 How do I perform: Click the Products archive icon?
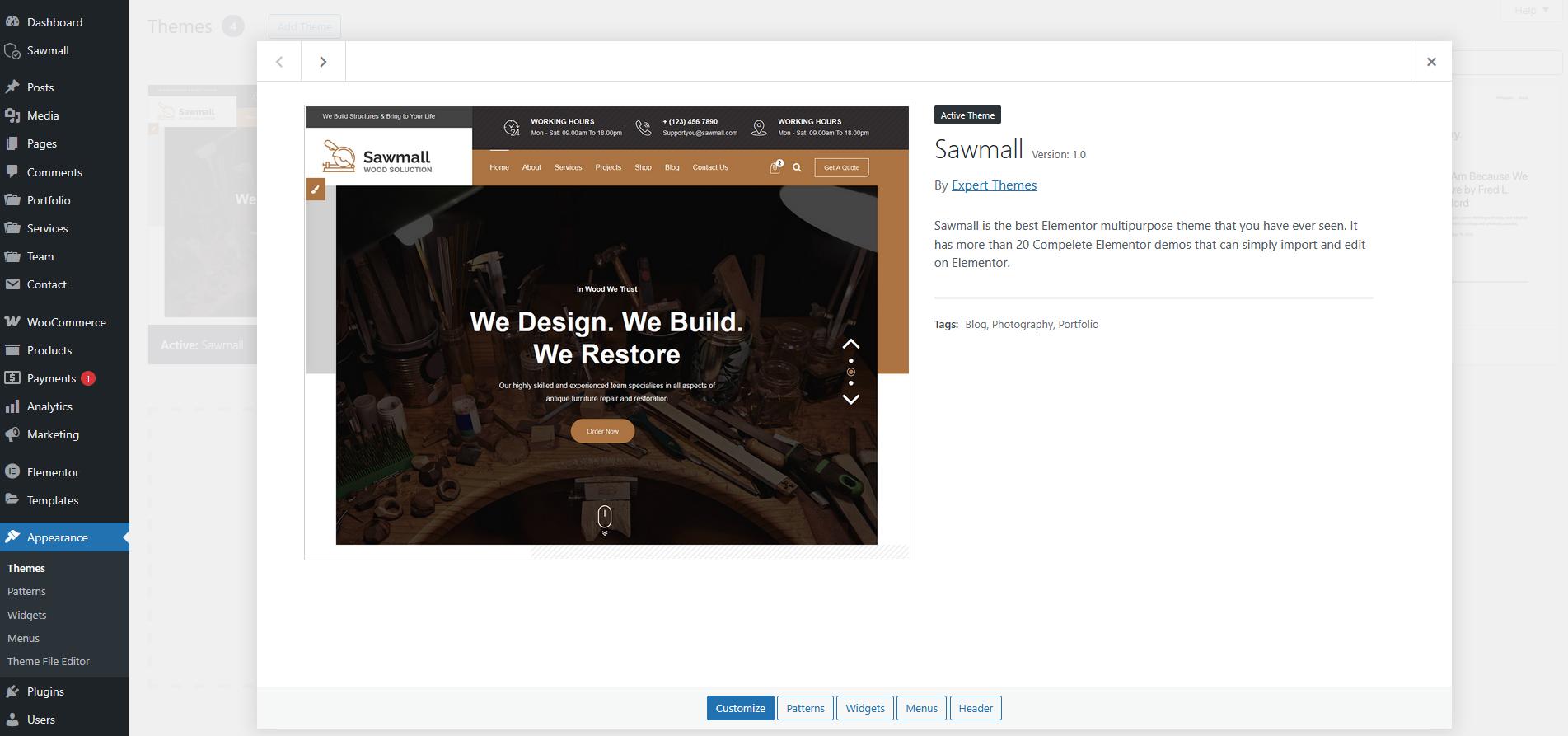pos(12,350)
